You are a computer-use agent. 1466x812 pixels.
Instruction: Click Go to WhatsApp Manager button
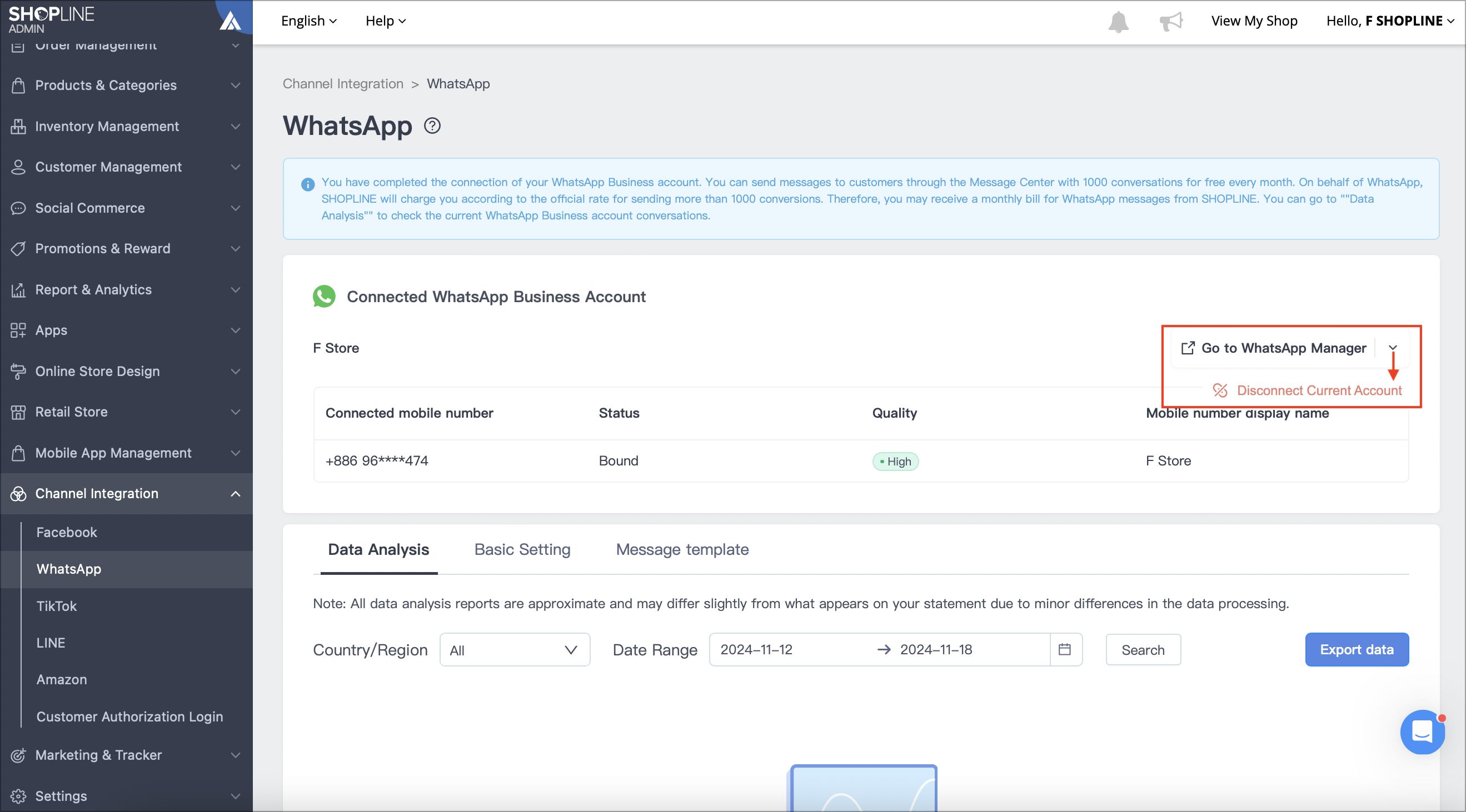click(1273, 348)
